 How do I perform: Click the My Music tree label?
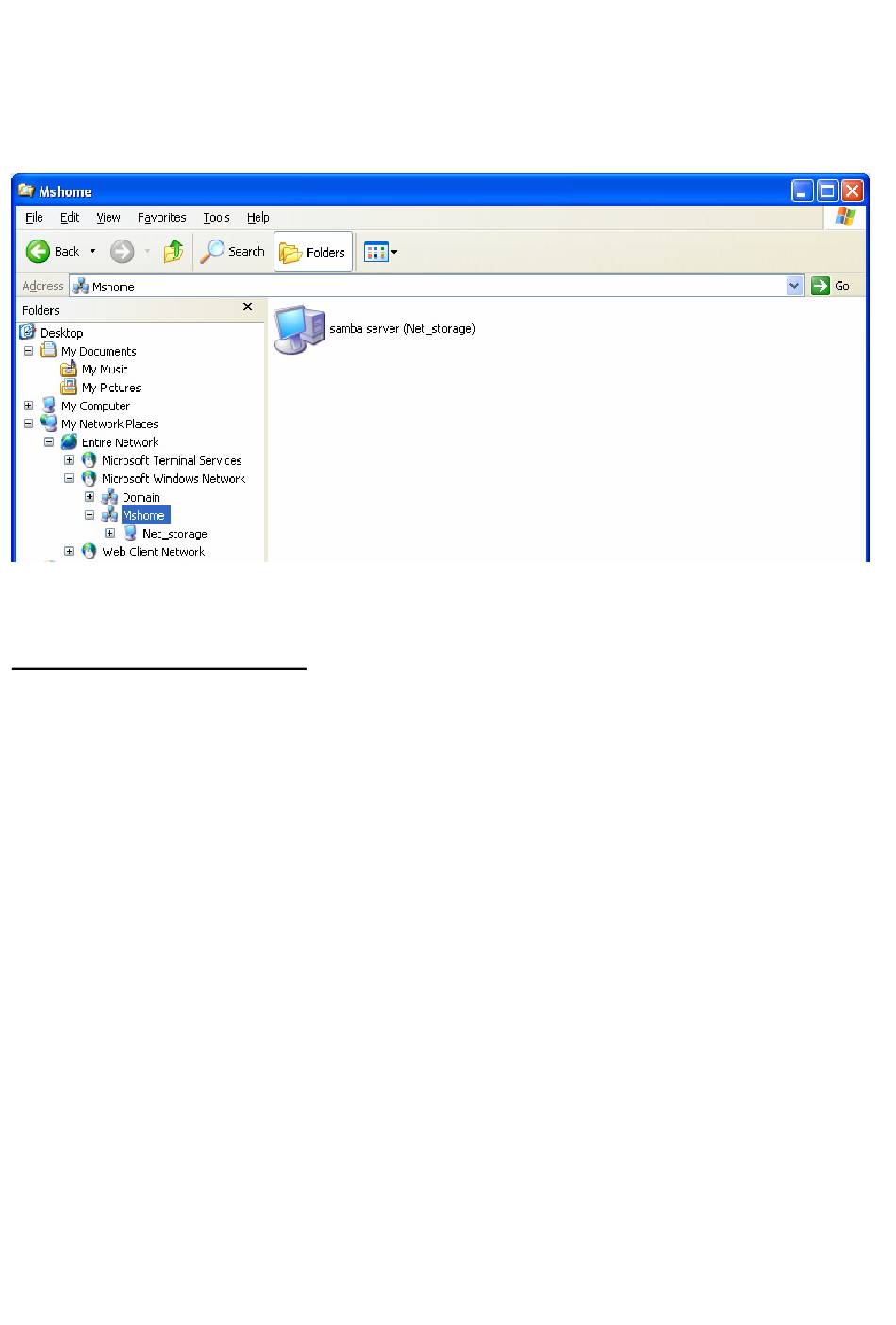point(105,370)
